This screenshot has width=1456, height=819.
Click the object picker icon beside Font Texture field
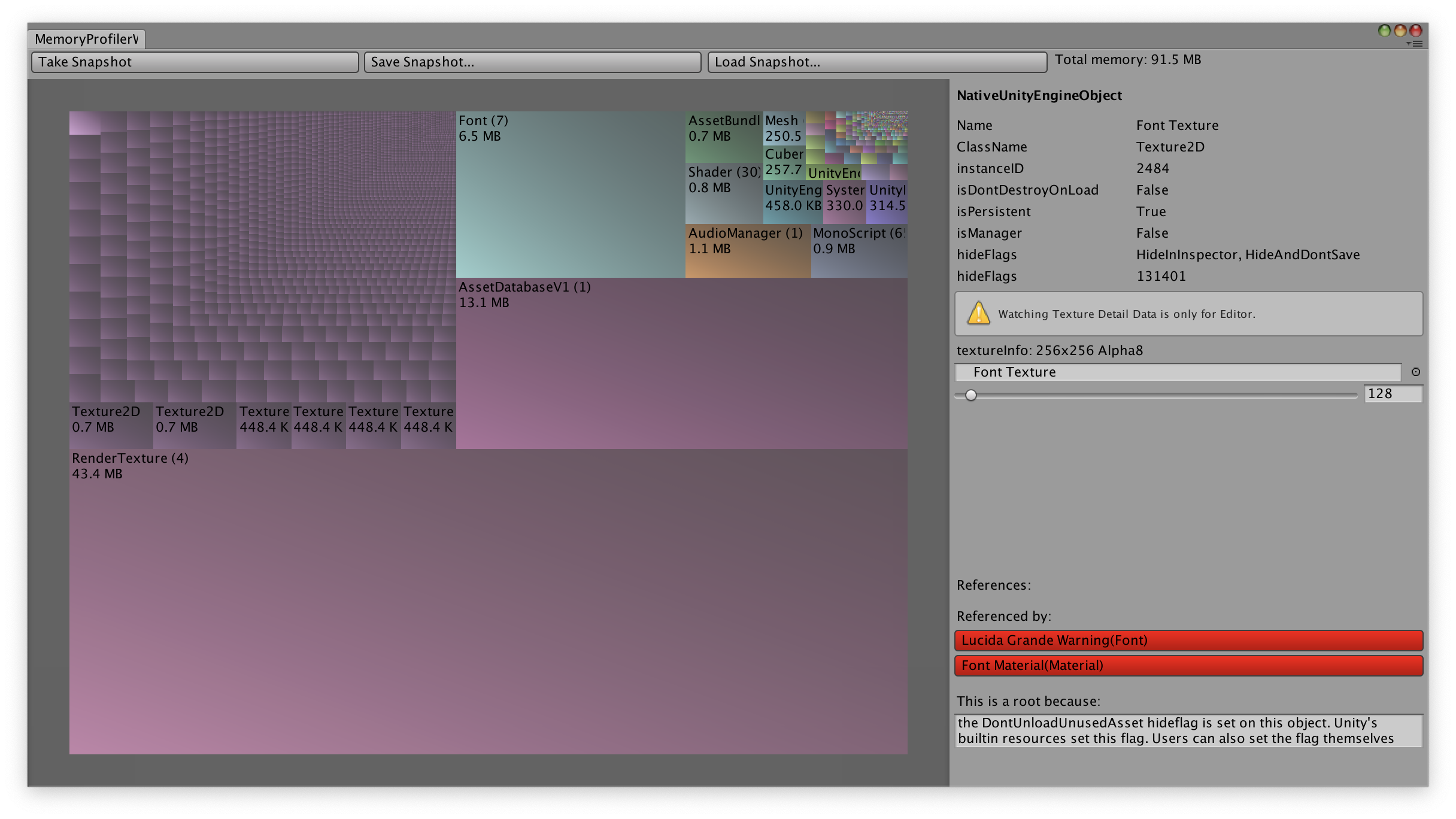pyautogui.click(x=1415, y=372)
